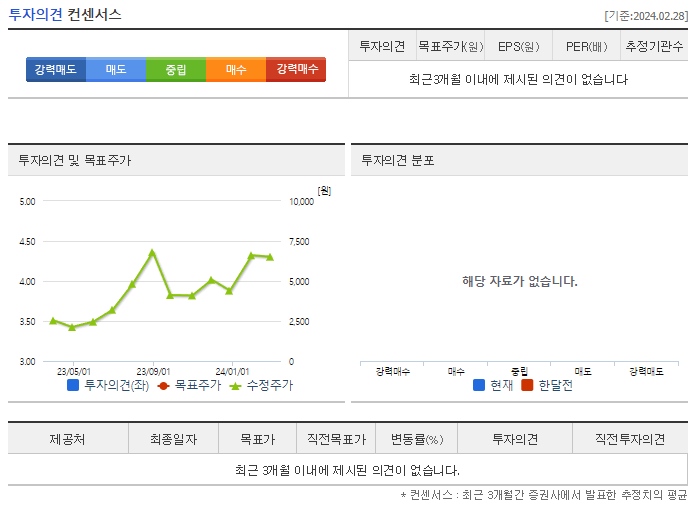Click the 한달전 legend text
Image resolution: width=696 pixels, height=512 pixels.
pos(555,385)
